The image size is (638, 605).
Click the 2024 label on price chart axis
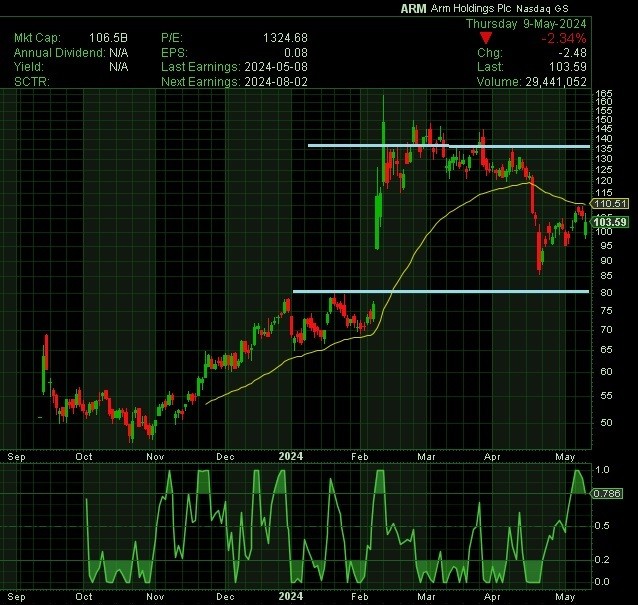(291, 456)
